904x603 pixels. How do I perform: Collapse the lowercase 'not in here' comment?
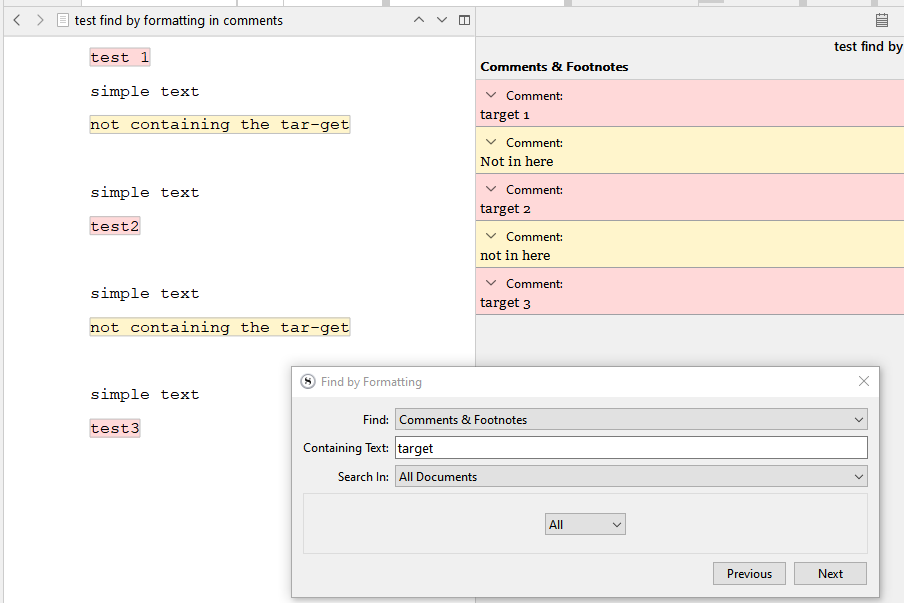[x=491, y=236]
